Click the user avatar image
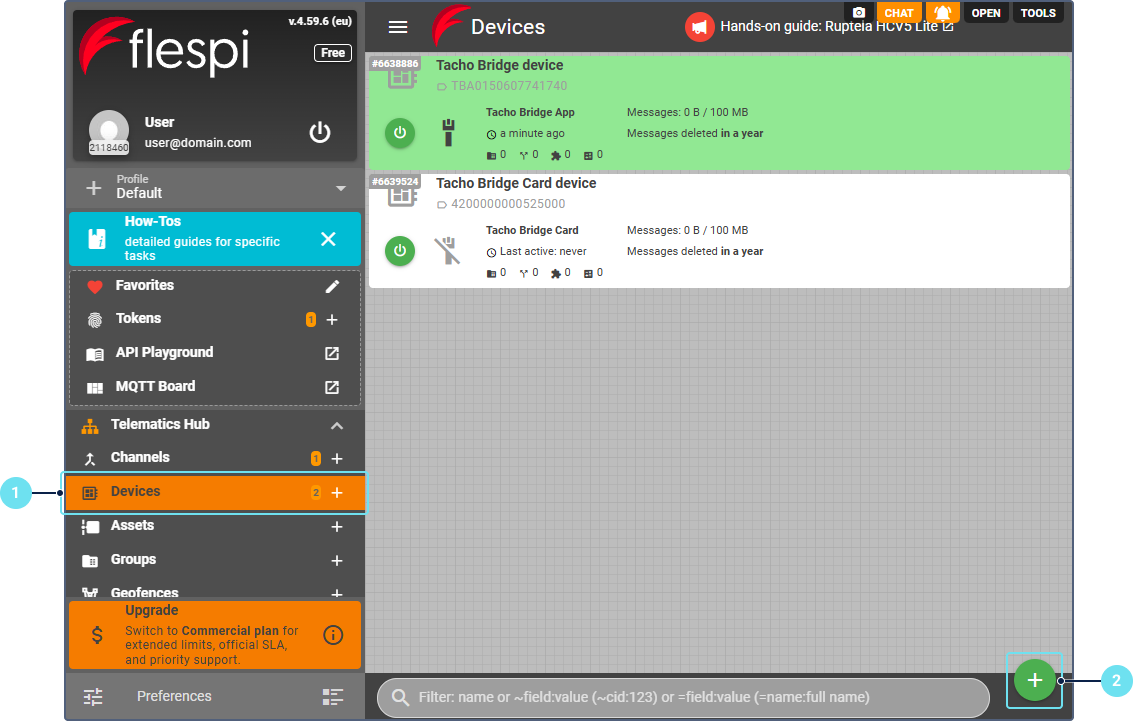Screen dimensions: 1133x721 [x=108, y=130]
